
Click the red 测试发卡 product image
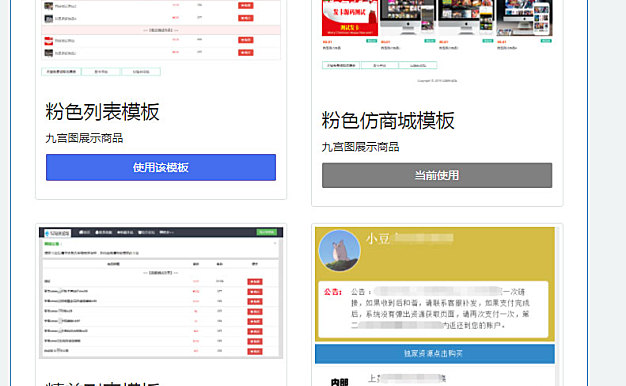(x=350, y=18)
